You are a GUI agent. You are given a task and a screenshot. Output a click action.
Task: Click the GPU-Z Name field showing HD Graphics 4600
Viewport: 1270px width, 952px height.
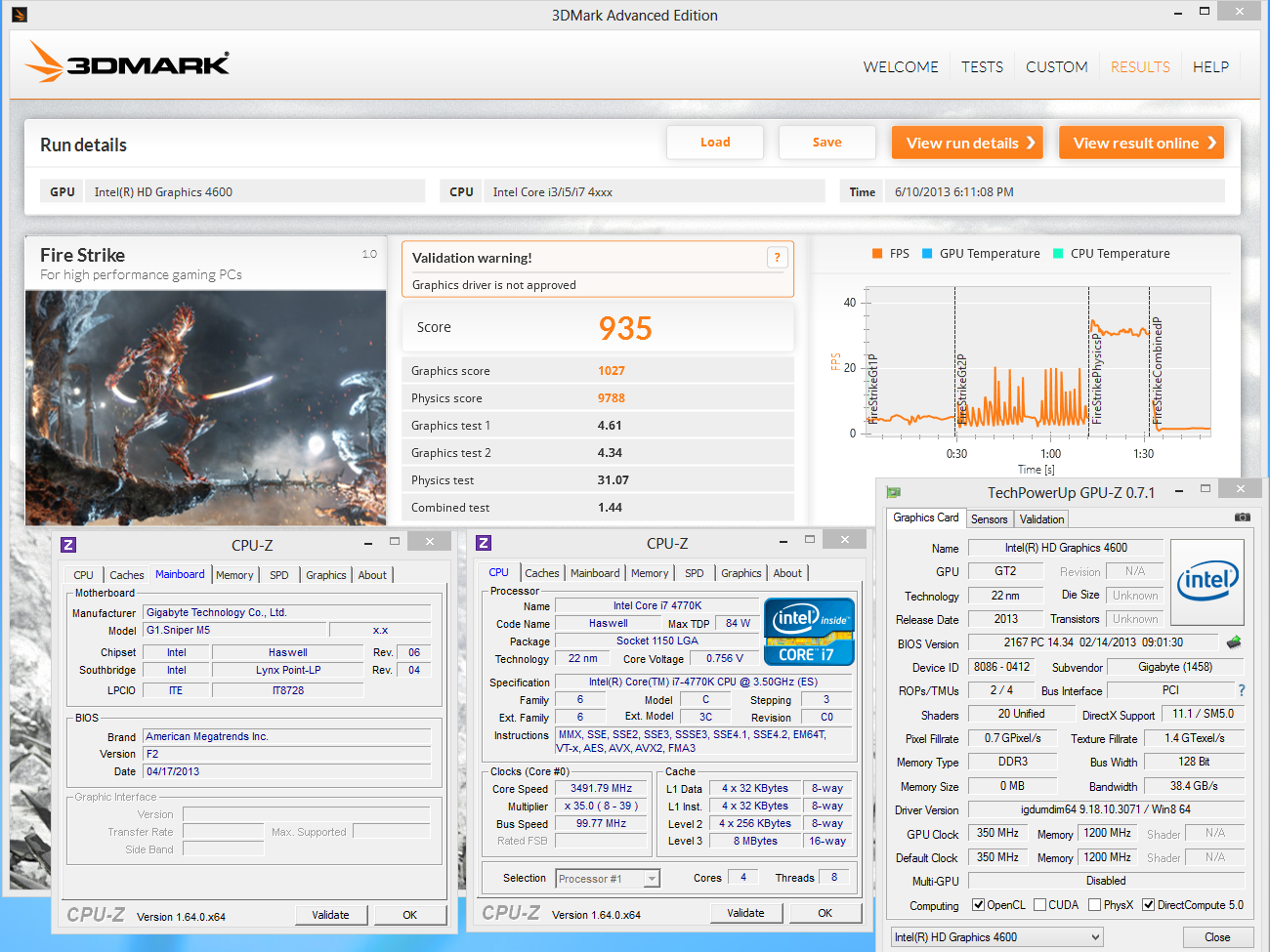[1066, 548]
